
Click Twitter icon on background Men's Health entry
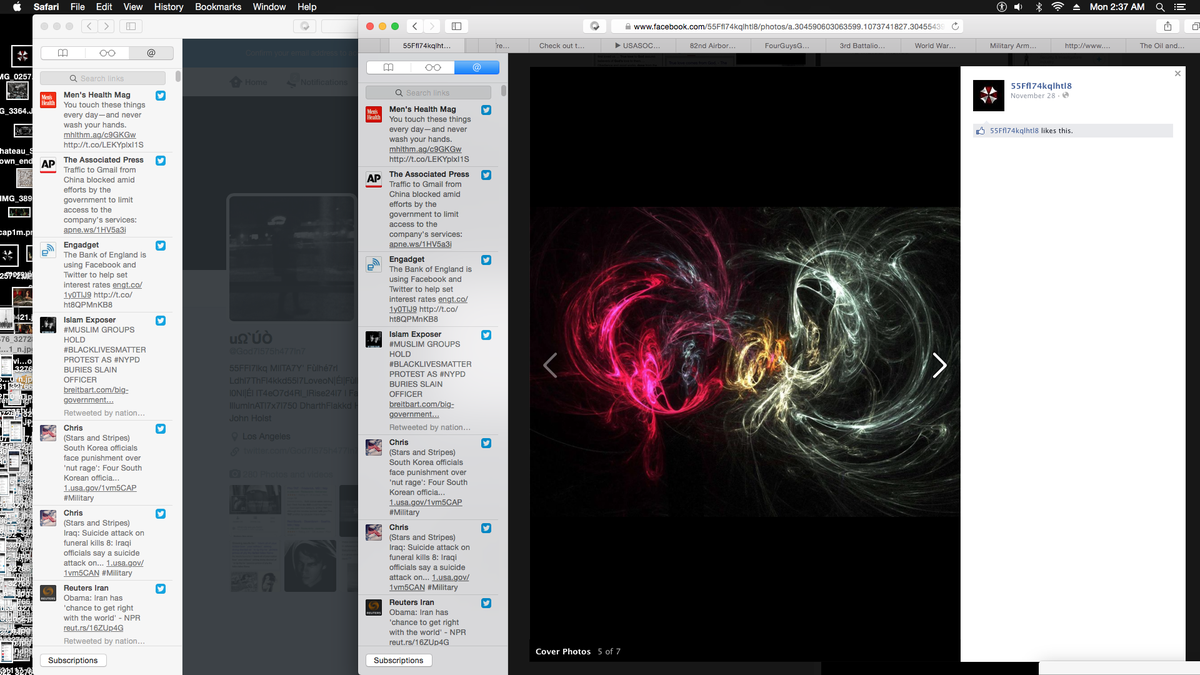click(160, 96)
